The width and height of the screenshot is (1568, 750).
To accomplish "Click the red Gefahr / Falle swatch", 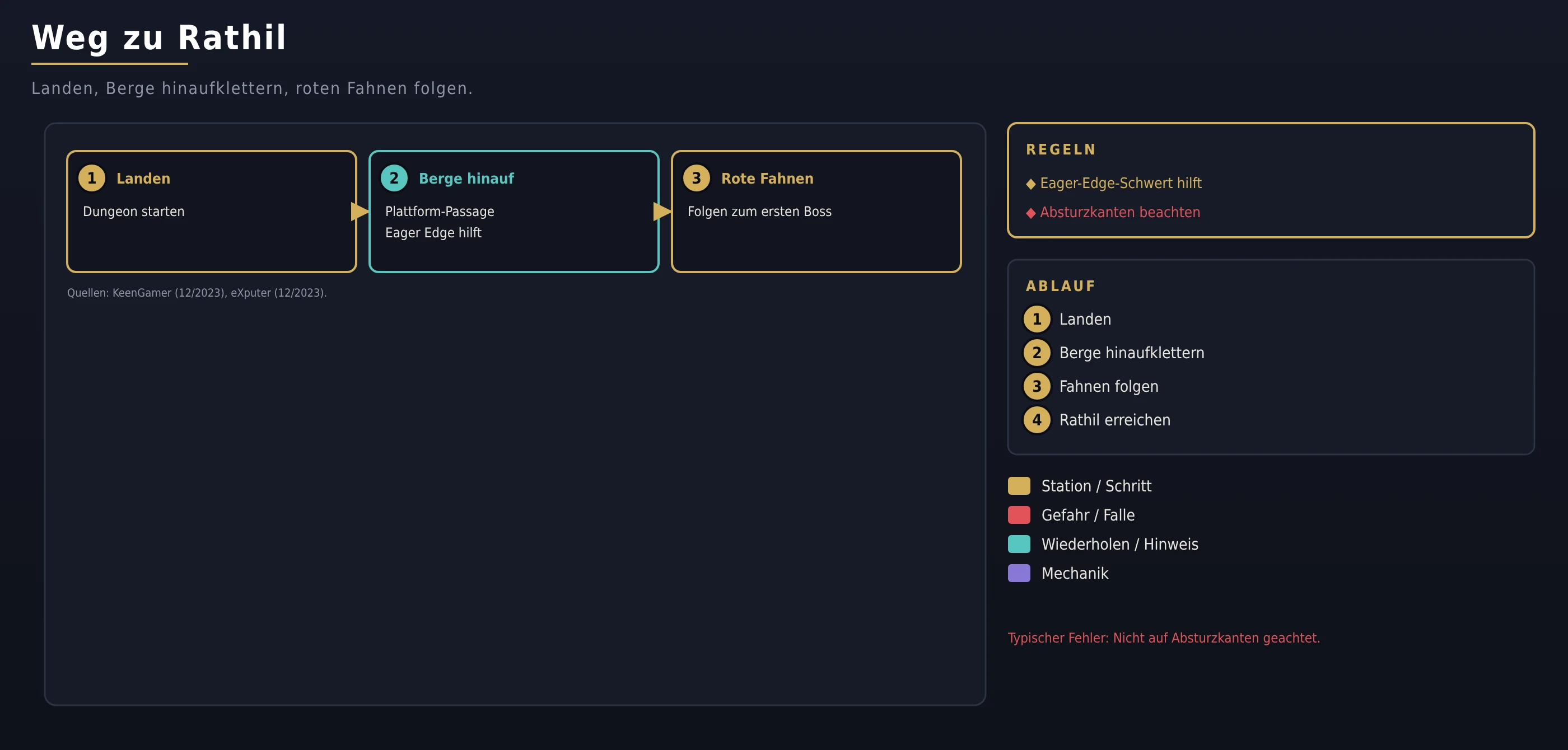I will pos(1019,515).
